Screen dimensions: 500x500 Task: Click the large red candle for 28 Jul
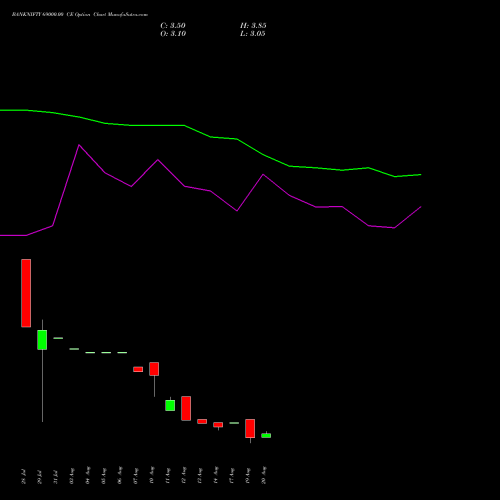click(x=26, y=293)
